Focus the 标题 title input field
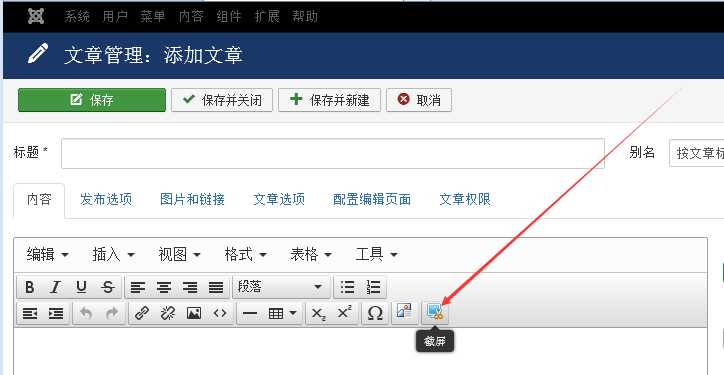The height and width of the screenshot is (375, 724). (333, 153)
